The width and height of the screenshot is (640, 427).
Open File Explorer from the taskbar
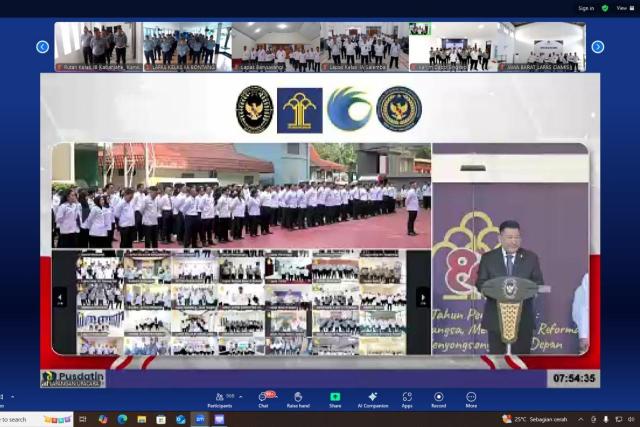click(142, 419)
